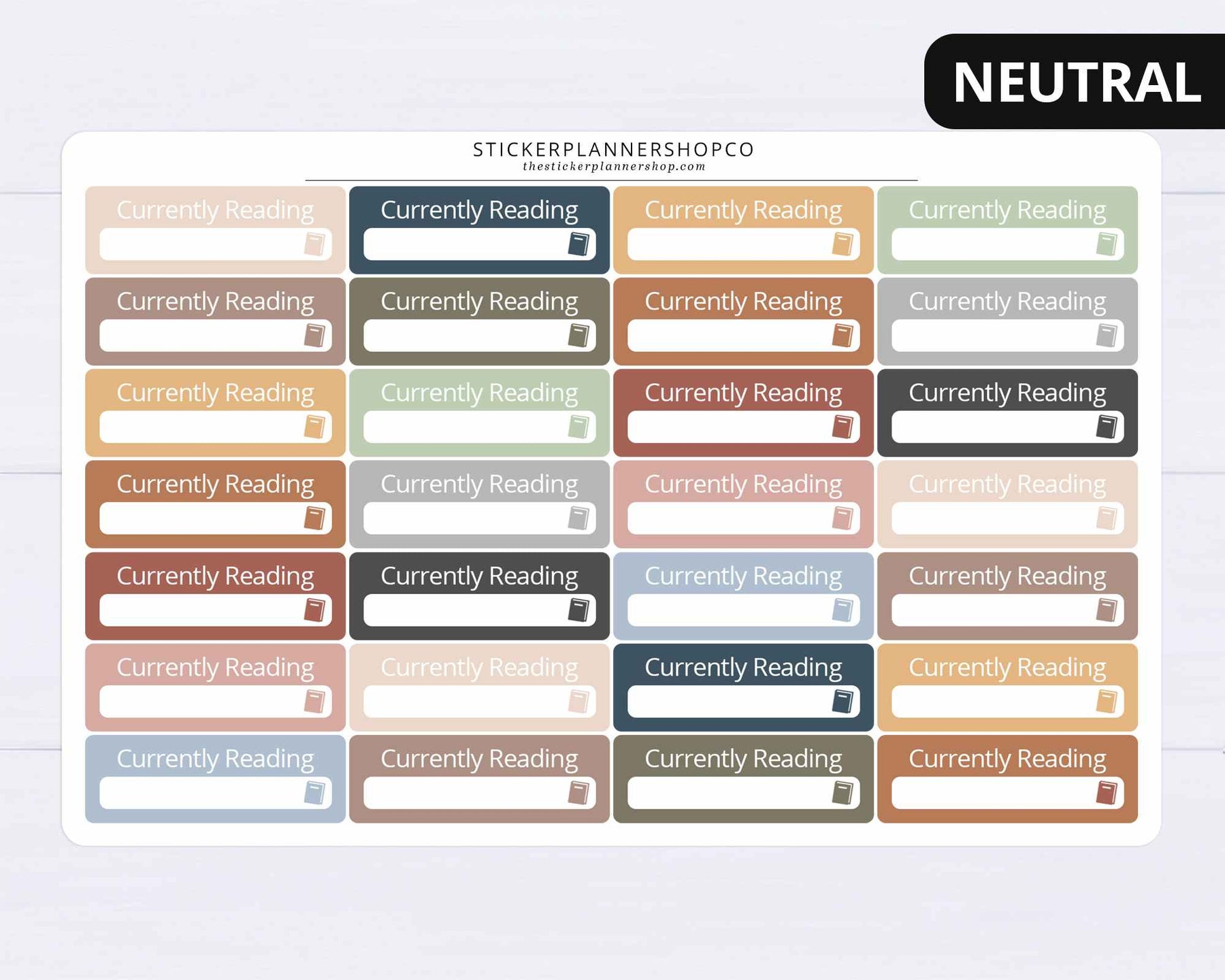Click the STICKERPLANNERSHOPCO header text
Viewport: 1225px width, 980px height.
point(614,150)
